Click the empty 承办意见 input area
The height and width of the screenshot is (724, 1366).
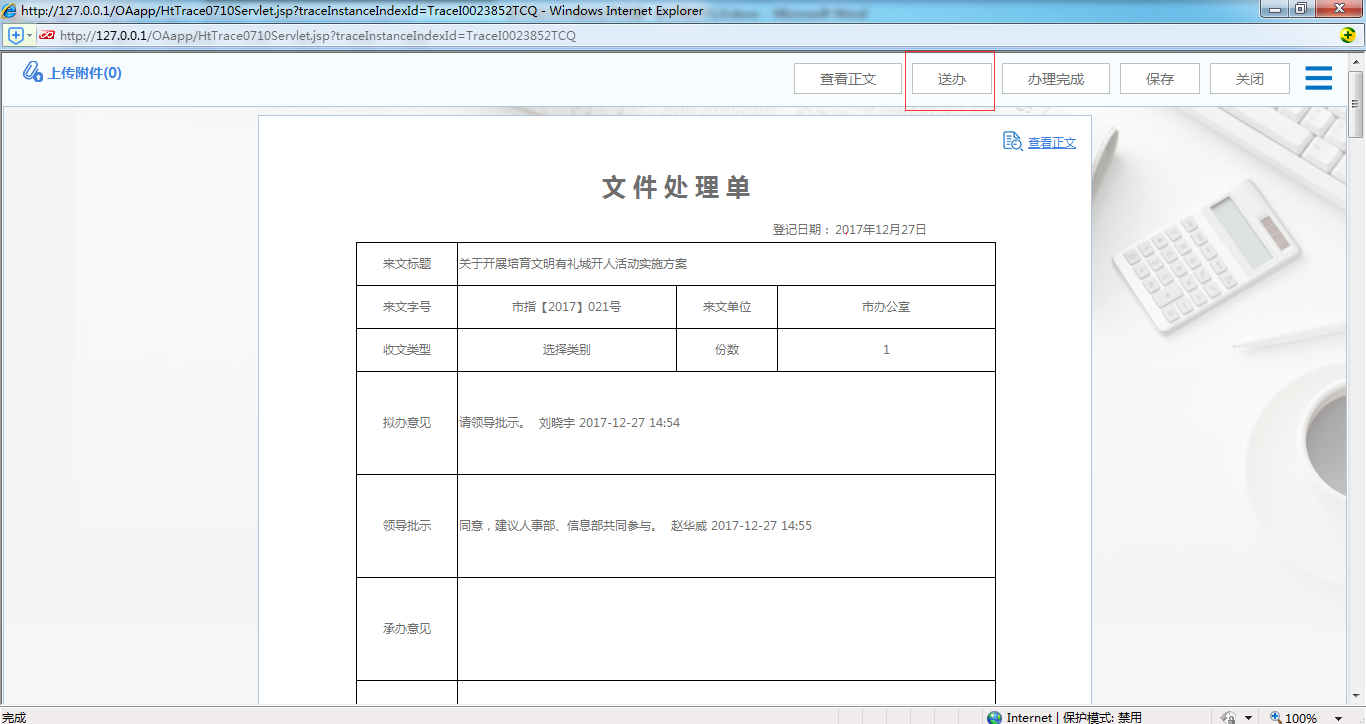point(725,628)
